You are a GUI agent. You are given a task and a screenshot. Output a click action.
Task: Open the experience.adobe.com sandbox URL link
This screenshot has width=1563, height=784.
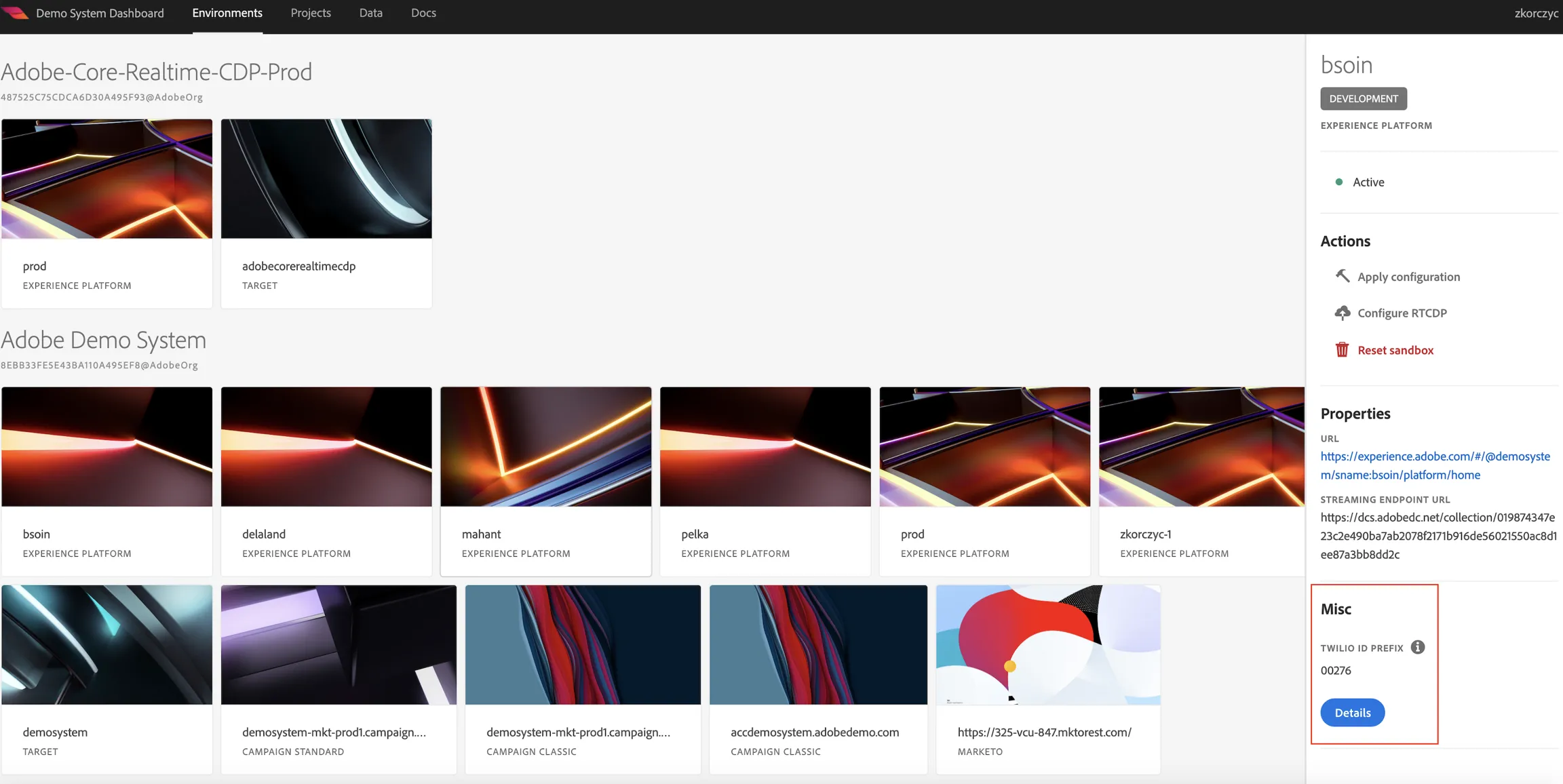1435,465
